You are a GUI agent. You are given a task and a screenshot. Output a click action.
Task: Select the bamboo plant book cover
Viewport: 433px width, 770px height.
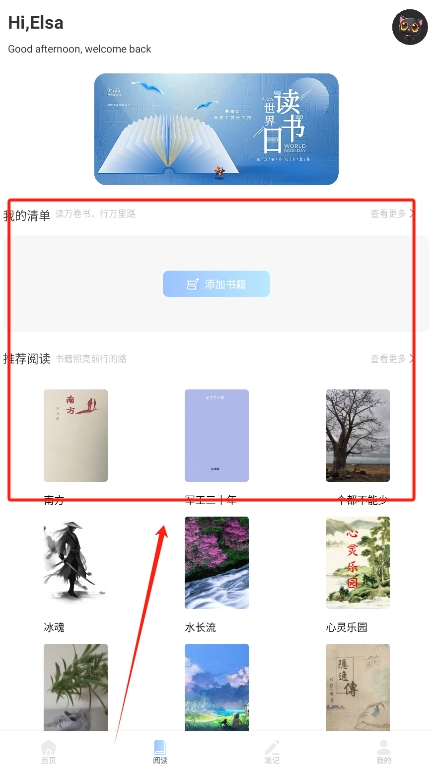click(x=76, y=688)
